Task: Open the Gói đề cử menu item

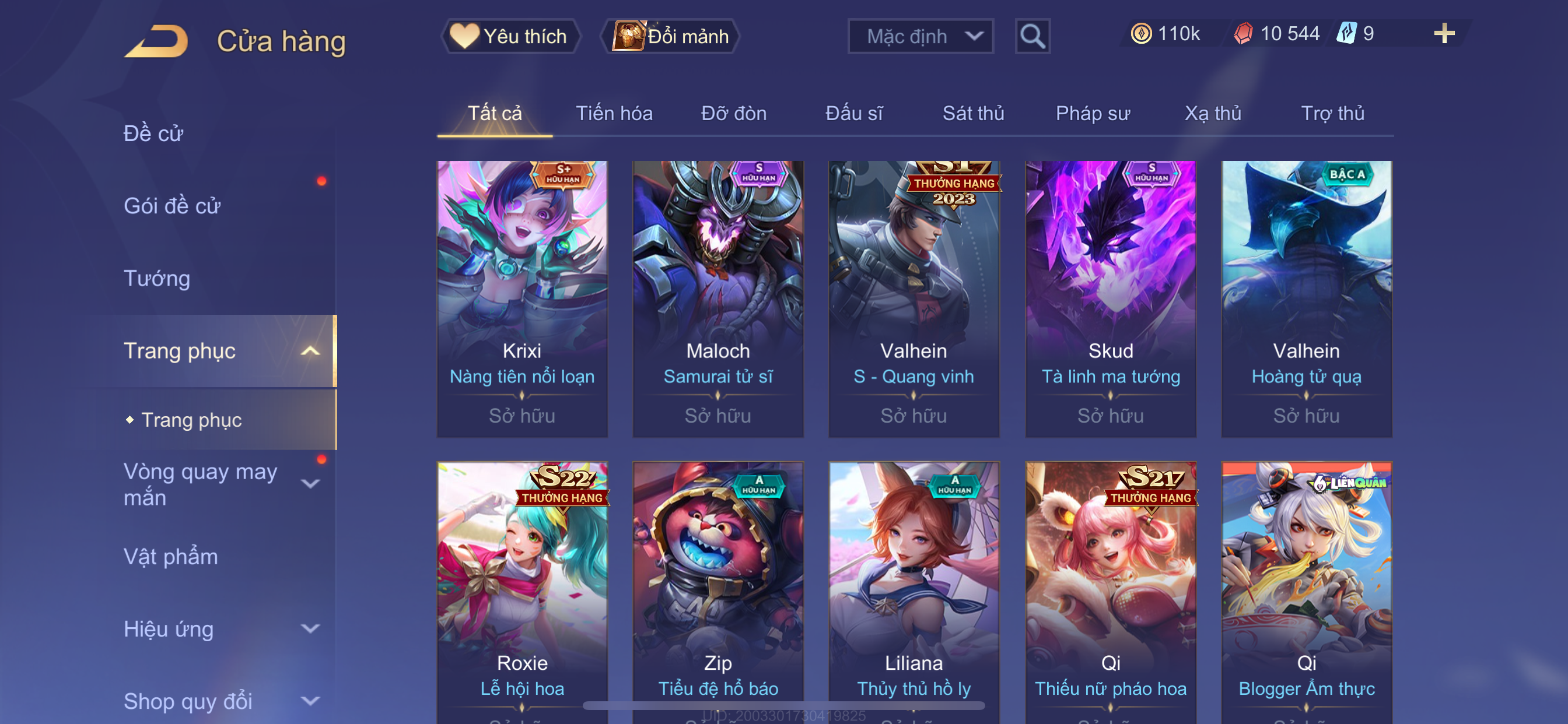Action: point(171,206)
